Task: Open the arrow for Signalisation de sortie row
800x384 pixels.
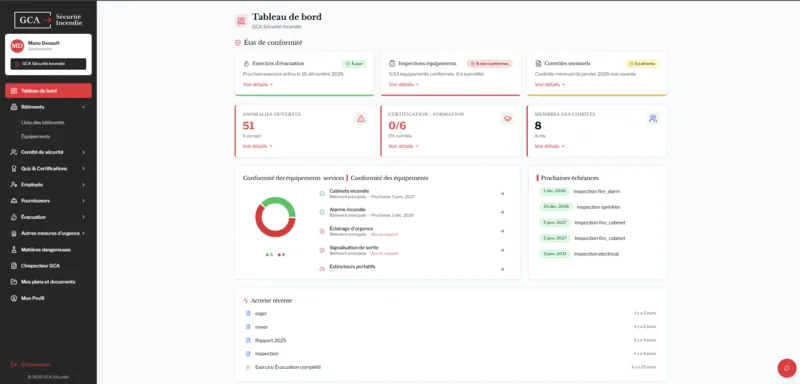Action: [x=502, y=250]
